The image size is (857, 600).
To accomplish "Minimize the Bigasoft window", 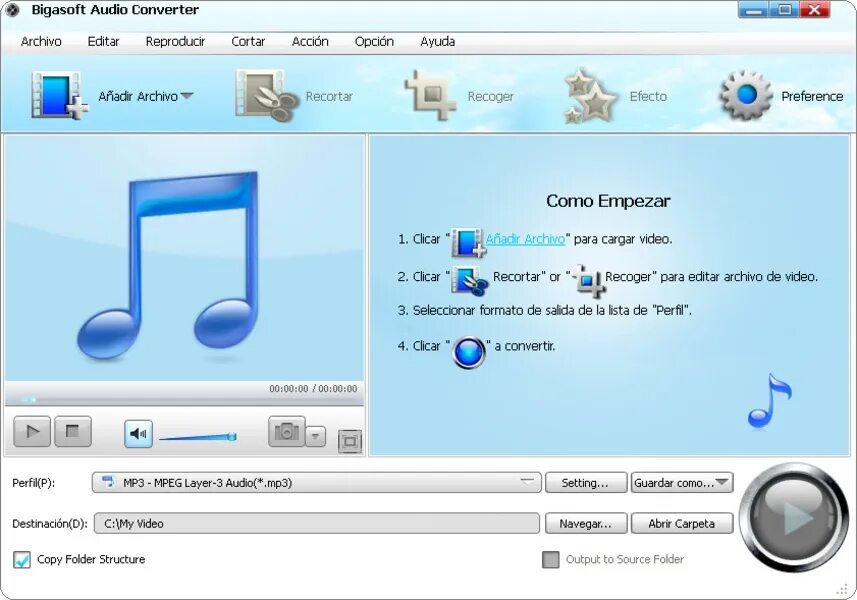I will (x=754, y=10).
